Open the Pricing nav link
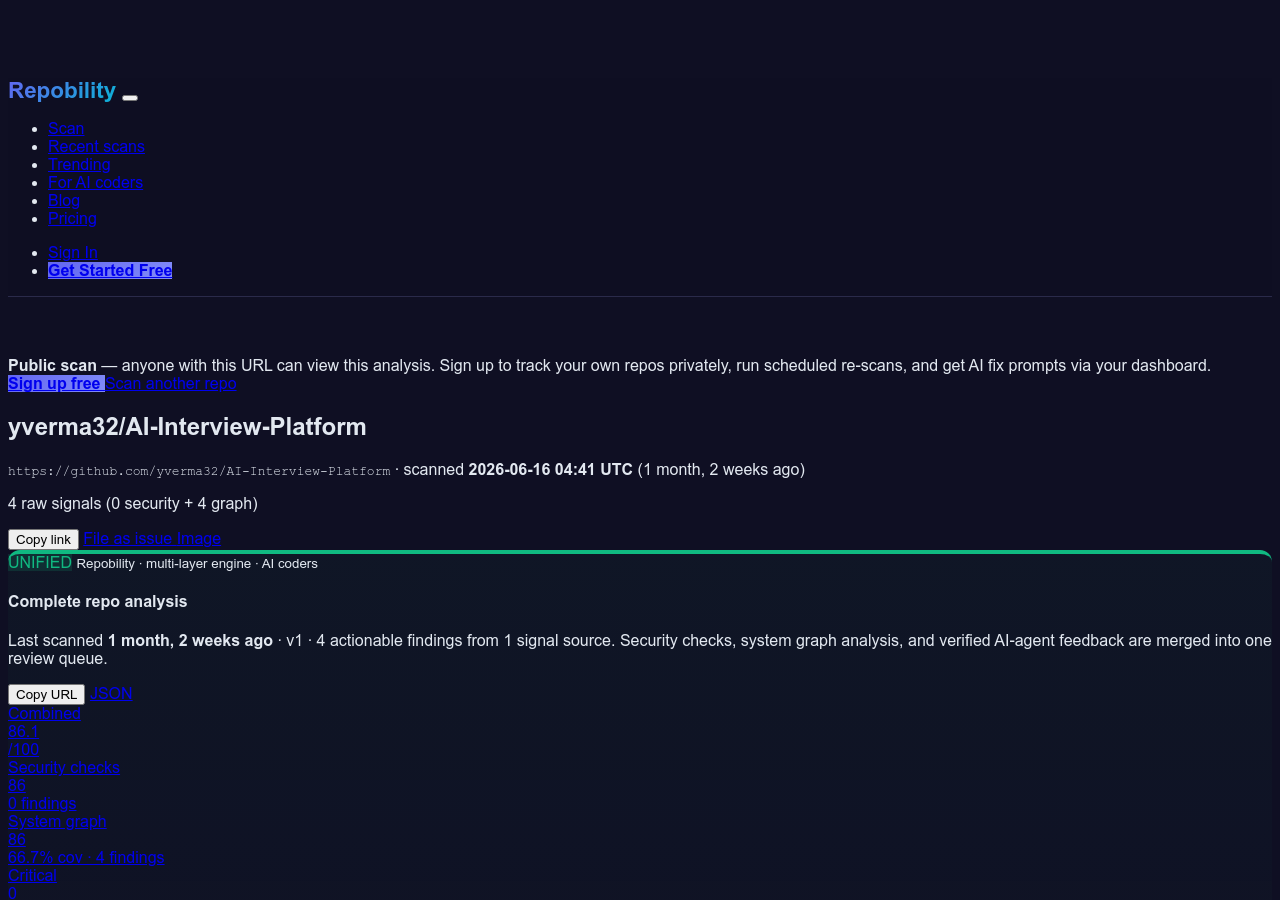The height and width of the screenshot is (900, 1280). pos(72,218)
